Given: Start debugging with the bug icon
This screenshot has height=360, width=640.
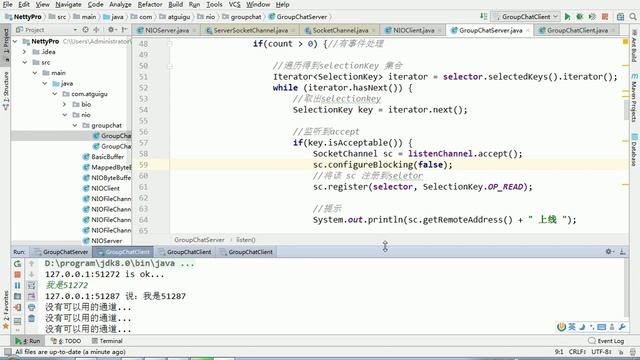Looking at the screenshot, I should coord(580,17).
